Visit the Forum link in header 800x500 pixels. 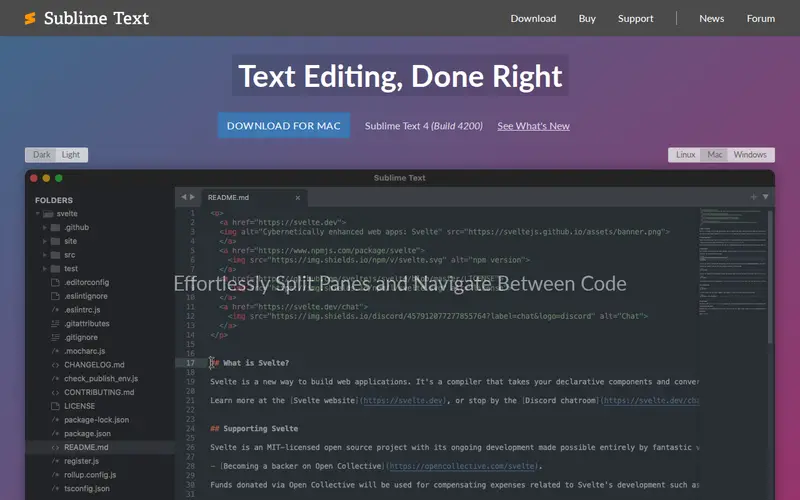760,18
